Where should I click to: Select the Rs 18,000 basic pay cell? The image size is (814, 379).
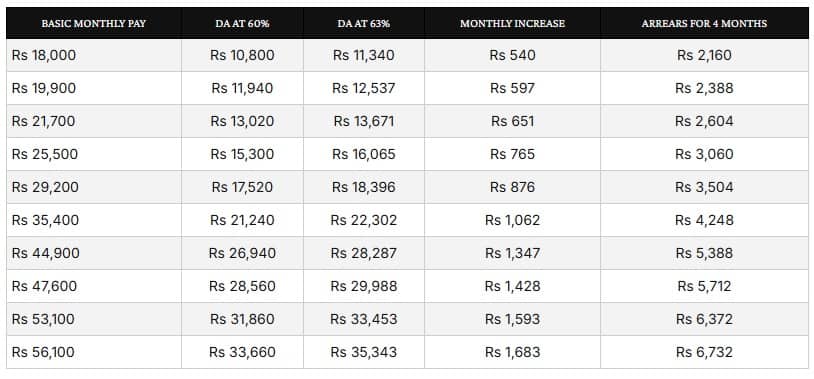[x=94, y=55]
